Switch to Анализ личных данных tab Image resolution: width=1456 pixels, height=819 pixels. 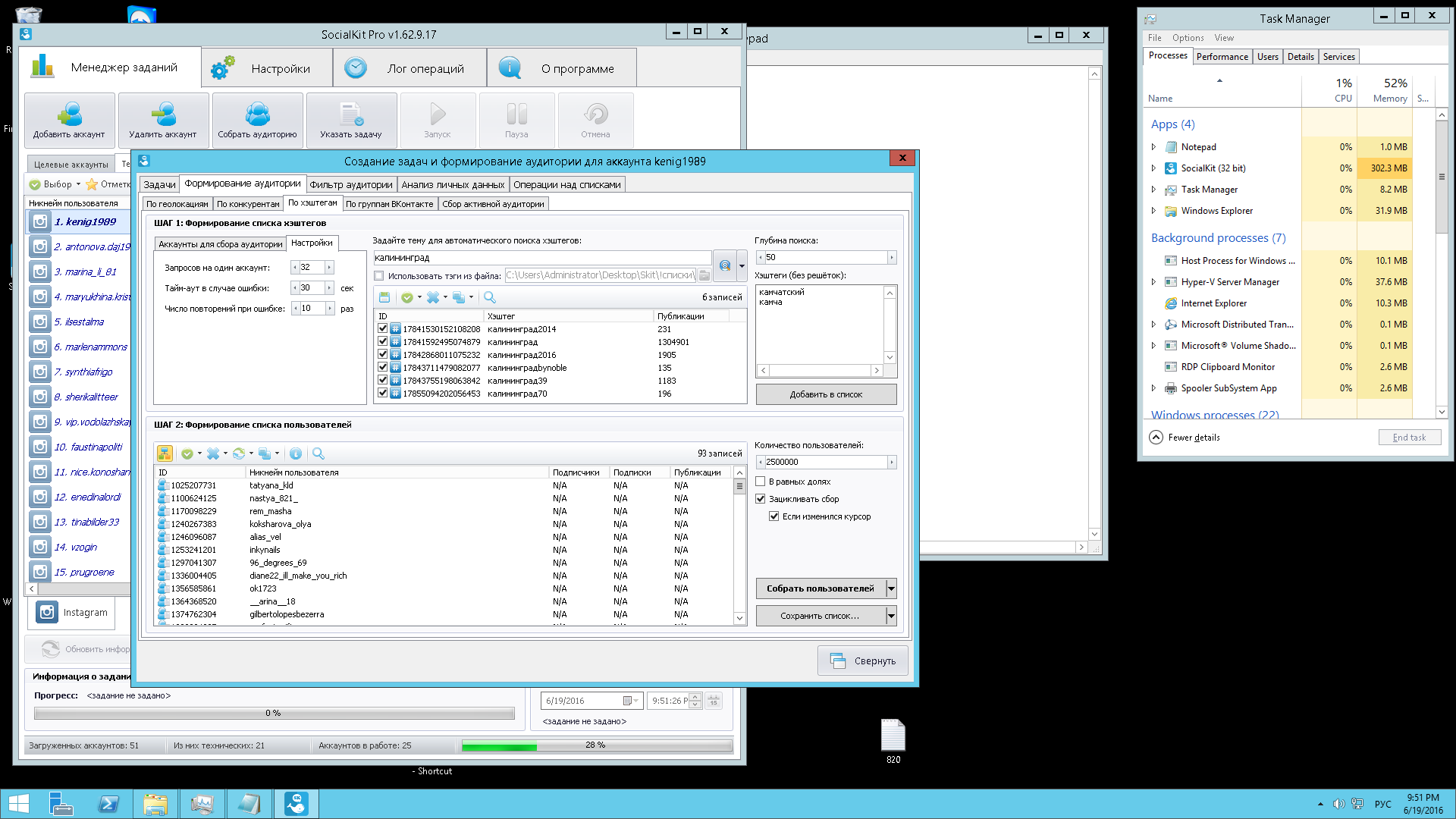pos(453,184)
